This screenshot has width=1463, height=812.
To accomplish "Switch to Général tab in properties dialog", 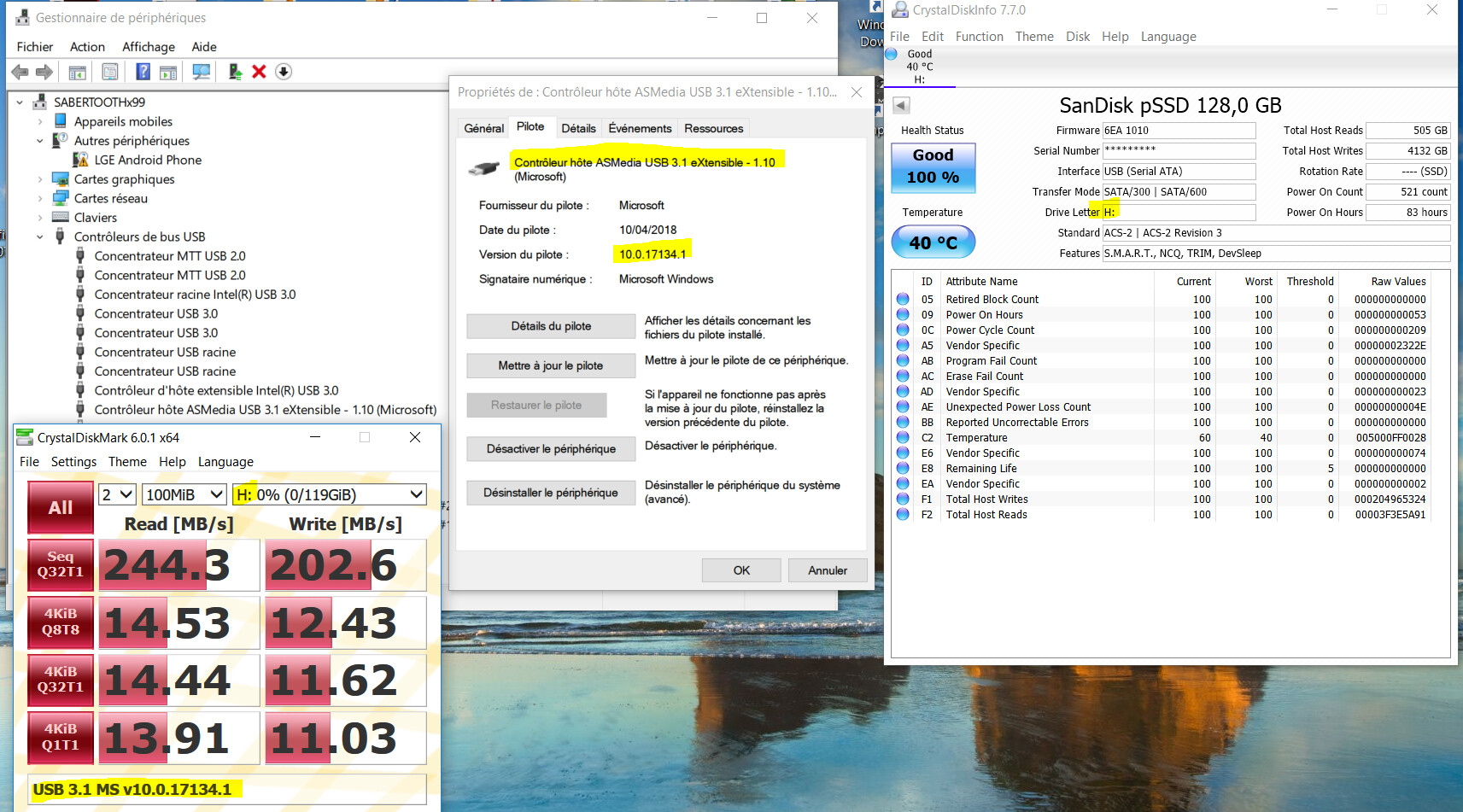I will pyautogui.click(x=484, y=128).
